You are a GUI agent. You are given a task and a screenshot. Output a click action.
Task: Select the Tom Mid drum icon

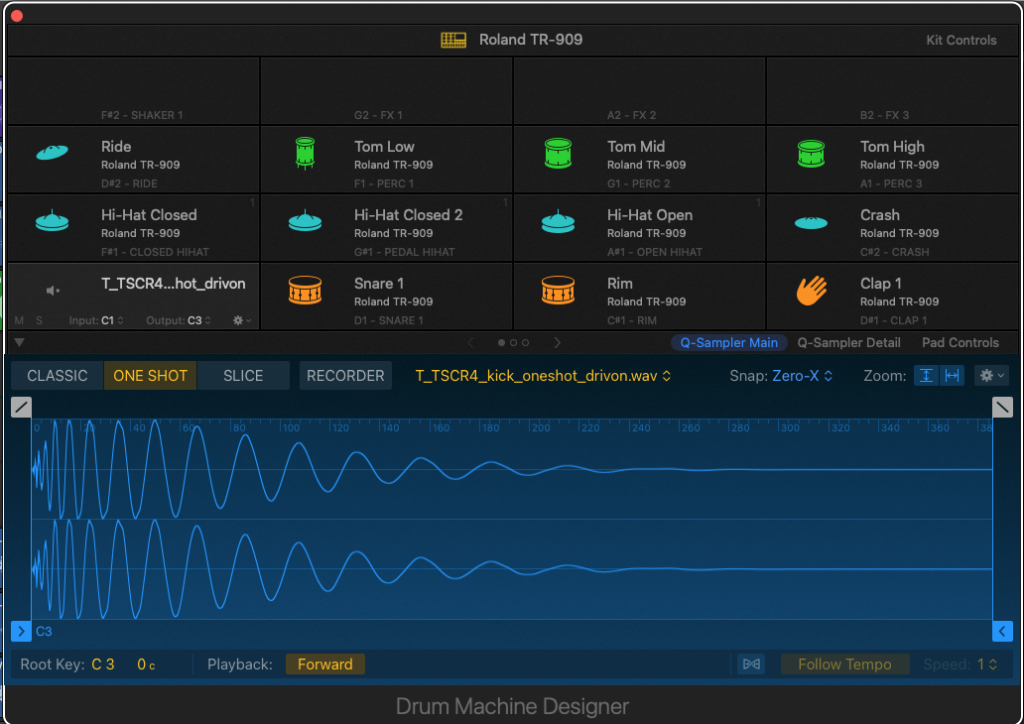tap(558, 153)
